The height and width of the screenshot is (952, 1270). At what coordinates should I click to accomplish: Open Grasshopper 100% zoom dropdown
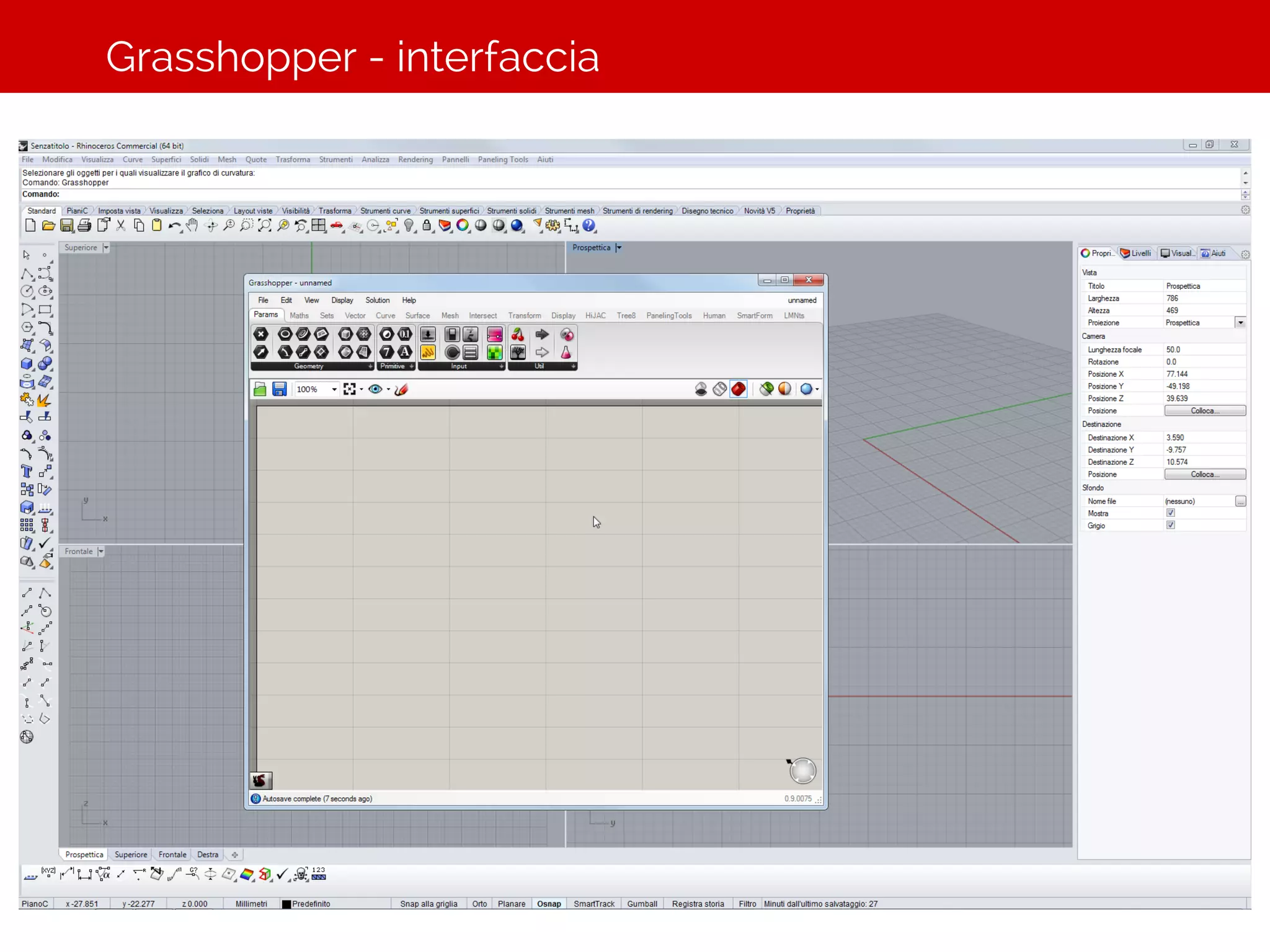click(334, 389)
